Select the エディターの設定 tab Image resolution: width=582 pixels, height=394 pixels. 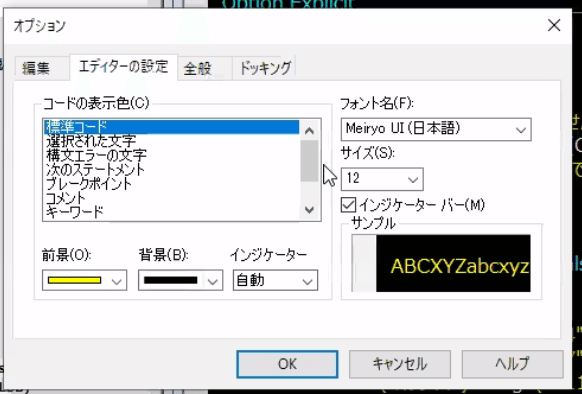(x=123, y=67)
